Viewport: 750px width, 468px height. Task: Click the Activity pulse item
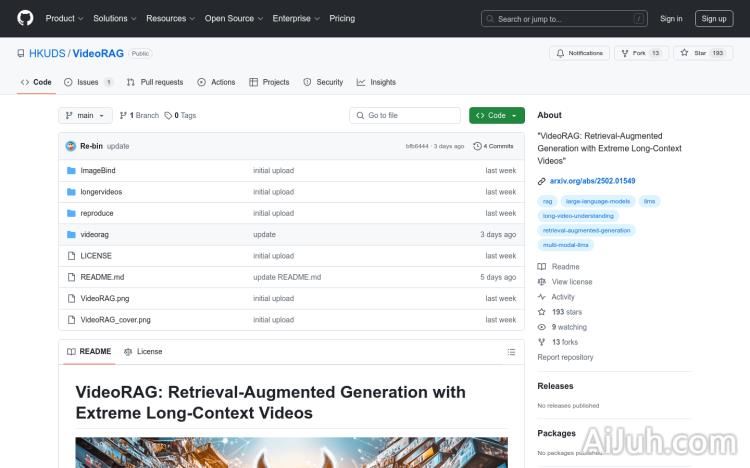pos(563,297)
